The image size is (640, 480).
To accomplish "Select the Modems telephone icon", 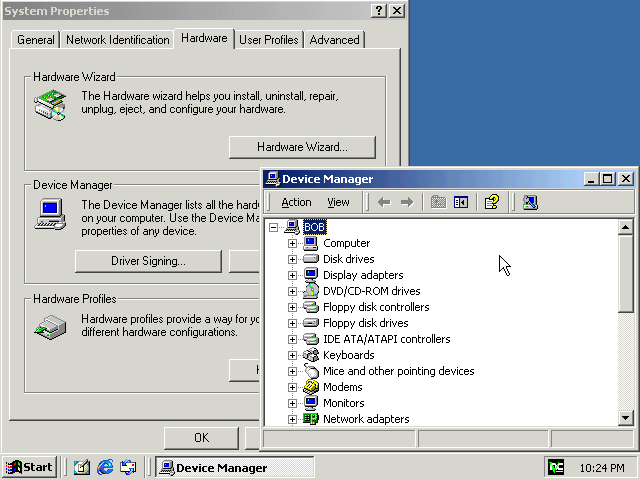I will pyautogui.click(x=311, y=387).
